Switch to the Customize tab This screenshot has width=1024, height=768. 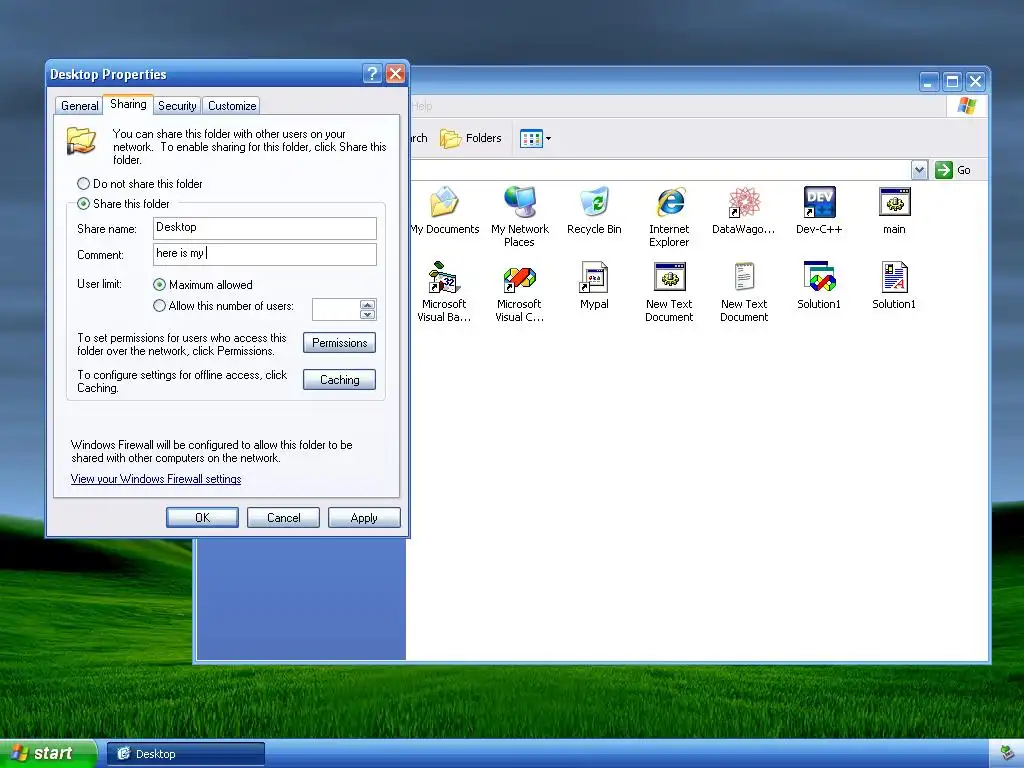click(232, 106)
